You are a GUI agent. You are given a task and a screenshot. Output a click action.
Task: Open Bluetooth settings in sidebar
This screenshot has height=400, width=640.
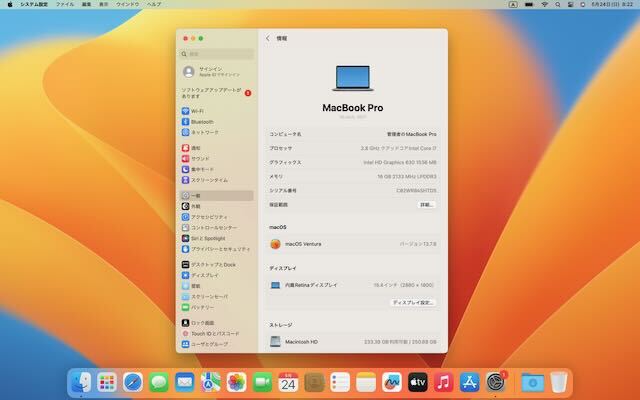click(x=217, y=122)
